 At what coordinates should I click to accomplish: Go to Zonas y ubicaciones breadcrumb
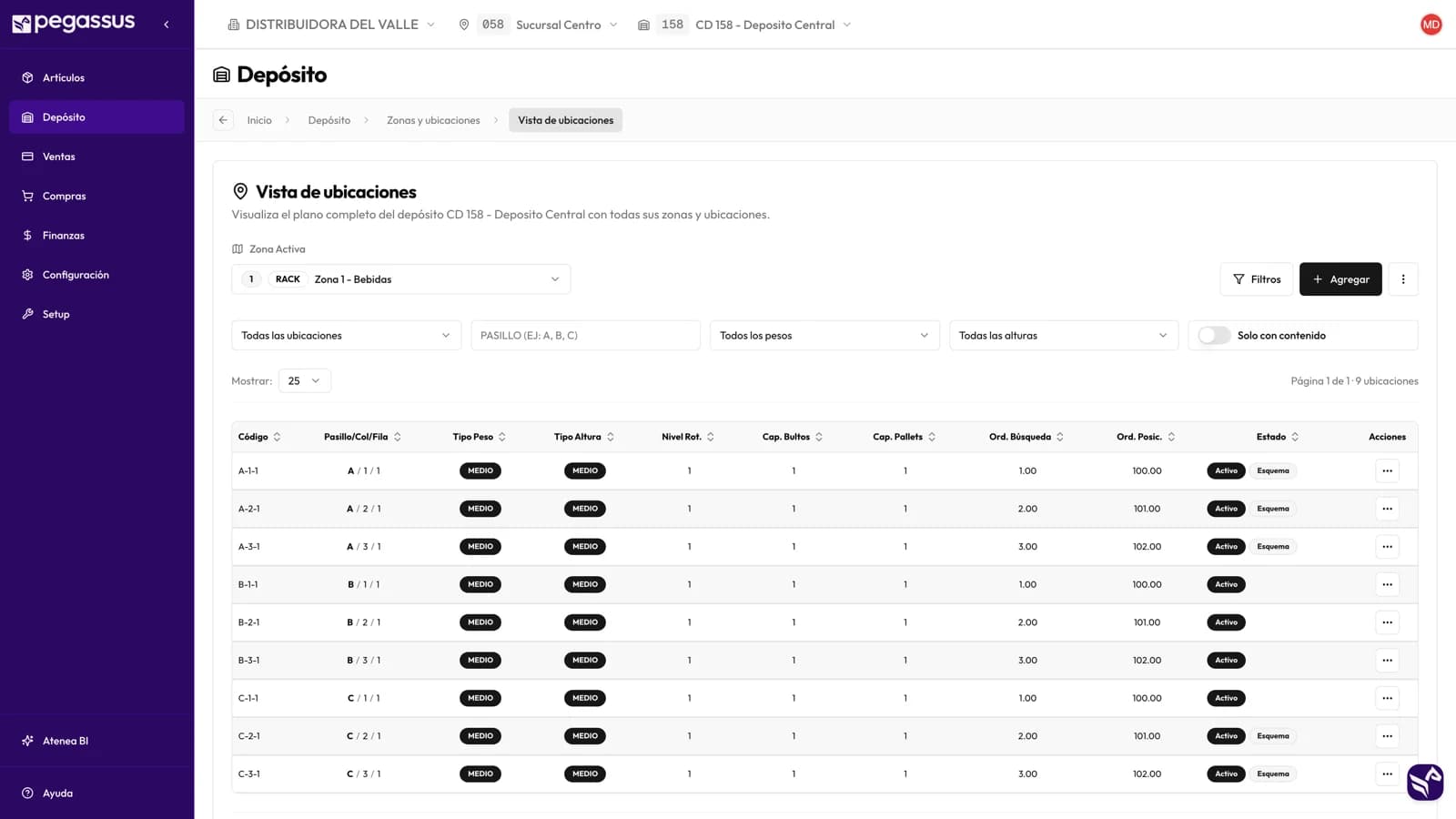[x=433, y=120]
